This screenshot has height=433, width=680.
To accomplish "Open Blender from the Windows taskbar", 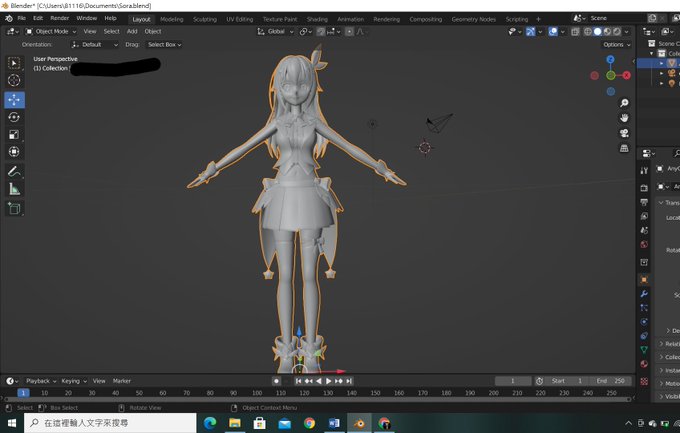I will pyautogui.click(x=359, y=423).
